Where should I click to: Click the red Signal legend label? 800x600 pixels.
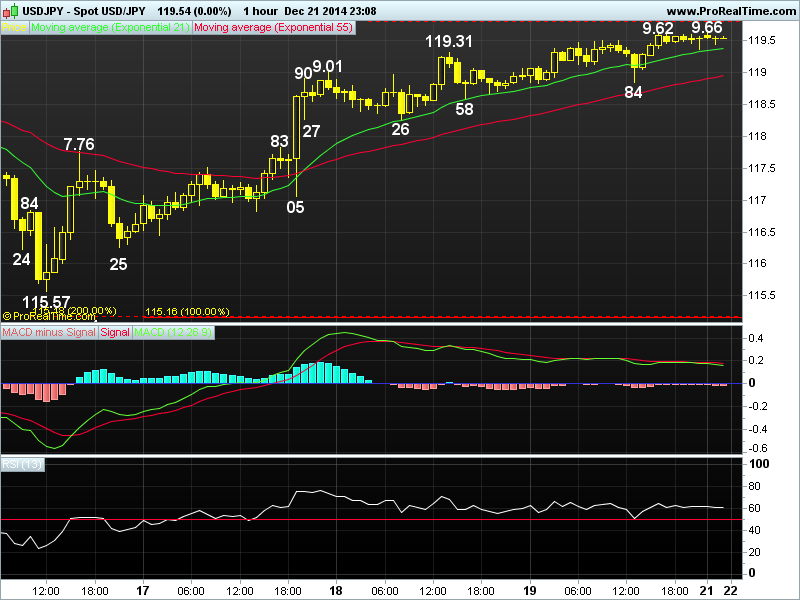click(x=115, y=332)
